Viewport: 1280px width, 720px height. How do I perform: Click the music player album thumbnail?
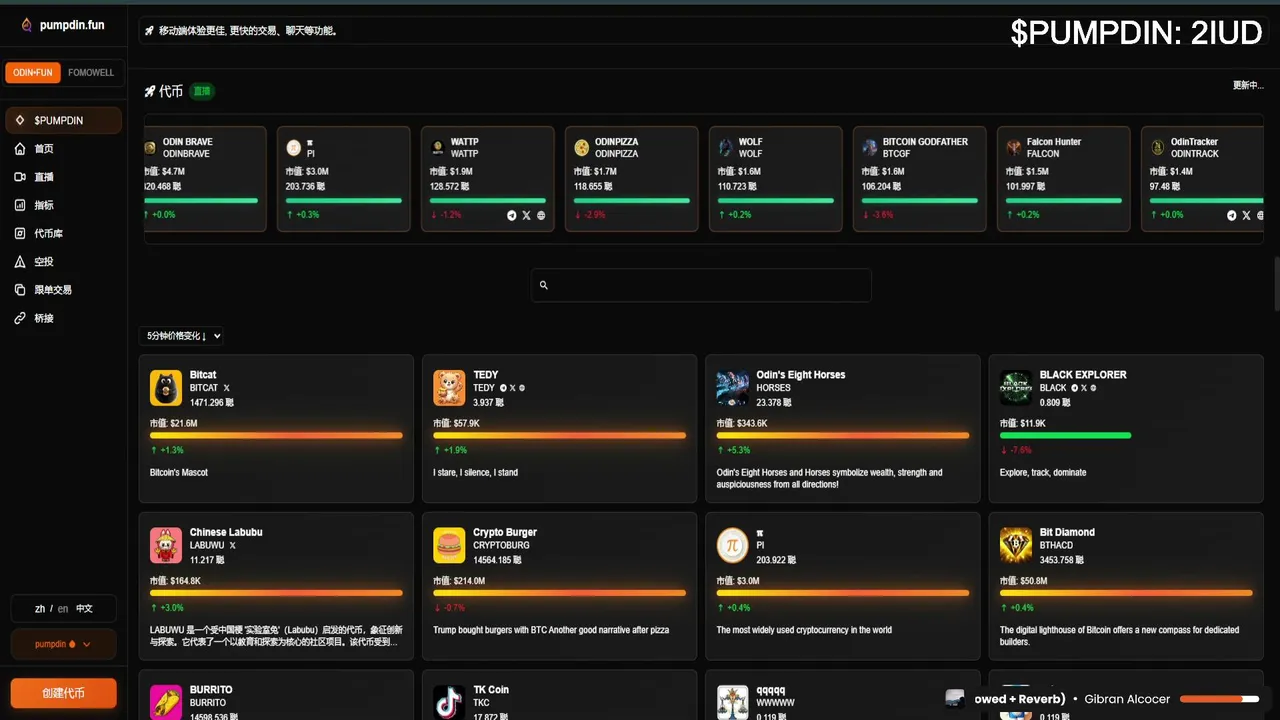(955, 698)
